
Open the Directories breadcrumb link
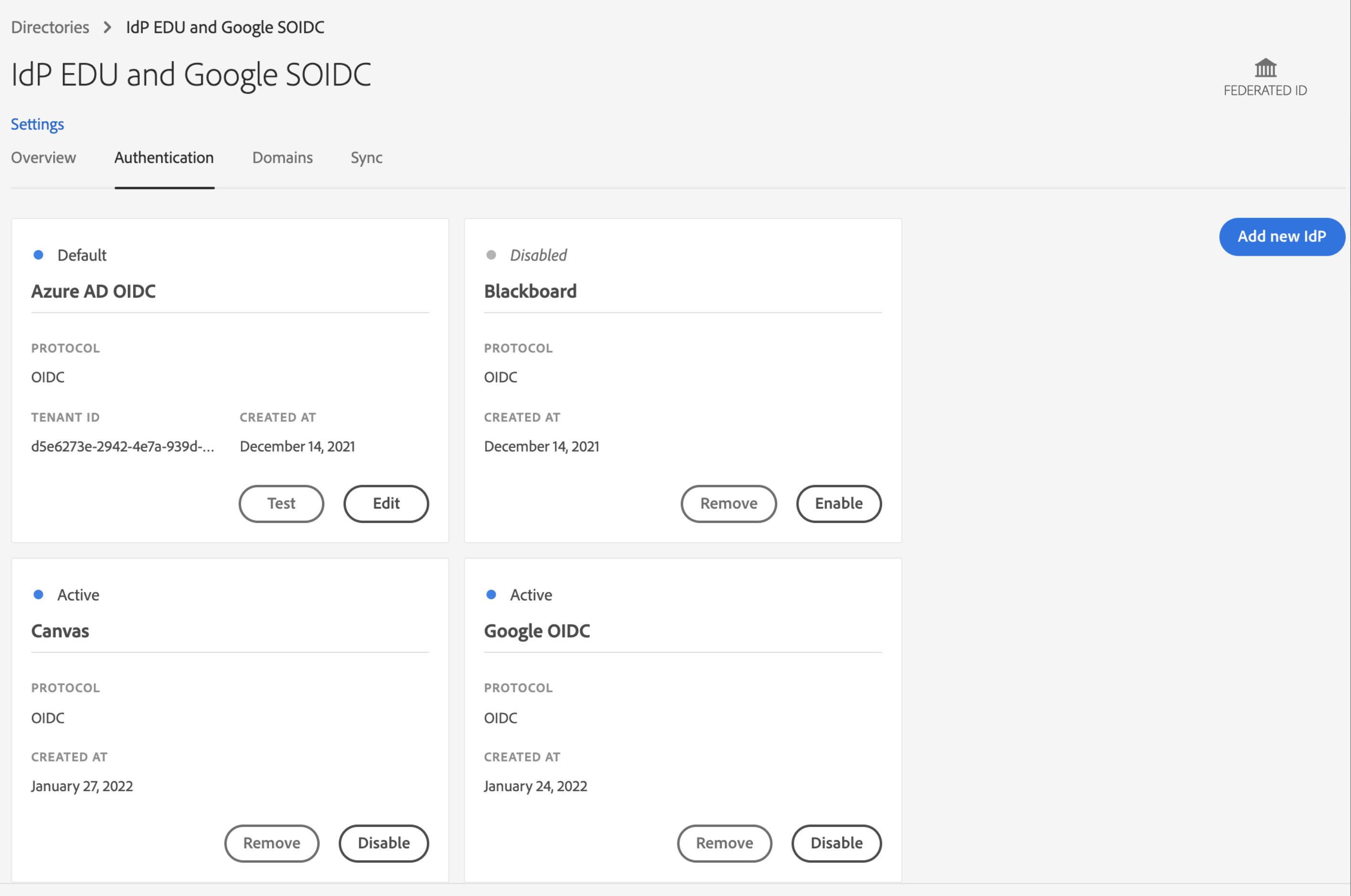(50, 27)
